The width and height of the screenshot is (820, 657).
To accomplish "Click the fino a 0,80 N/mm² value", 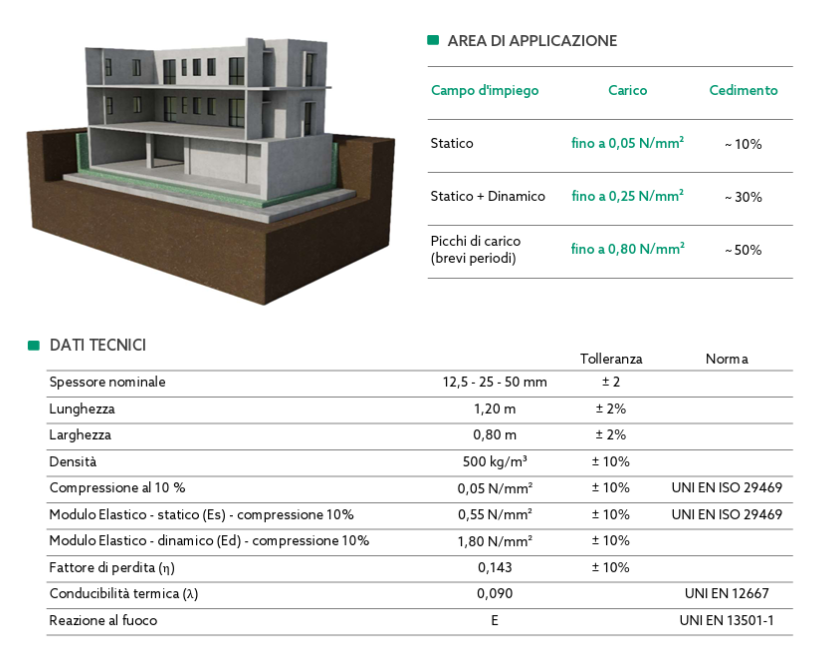I will click(627, 249).
